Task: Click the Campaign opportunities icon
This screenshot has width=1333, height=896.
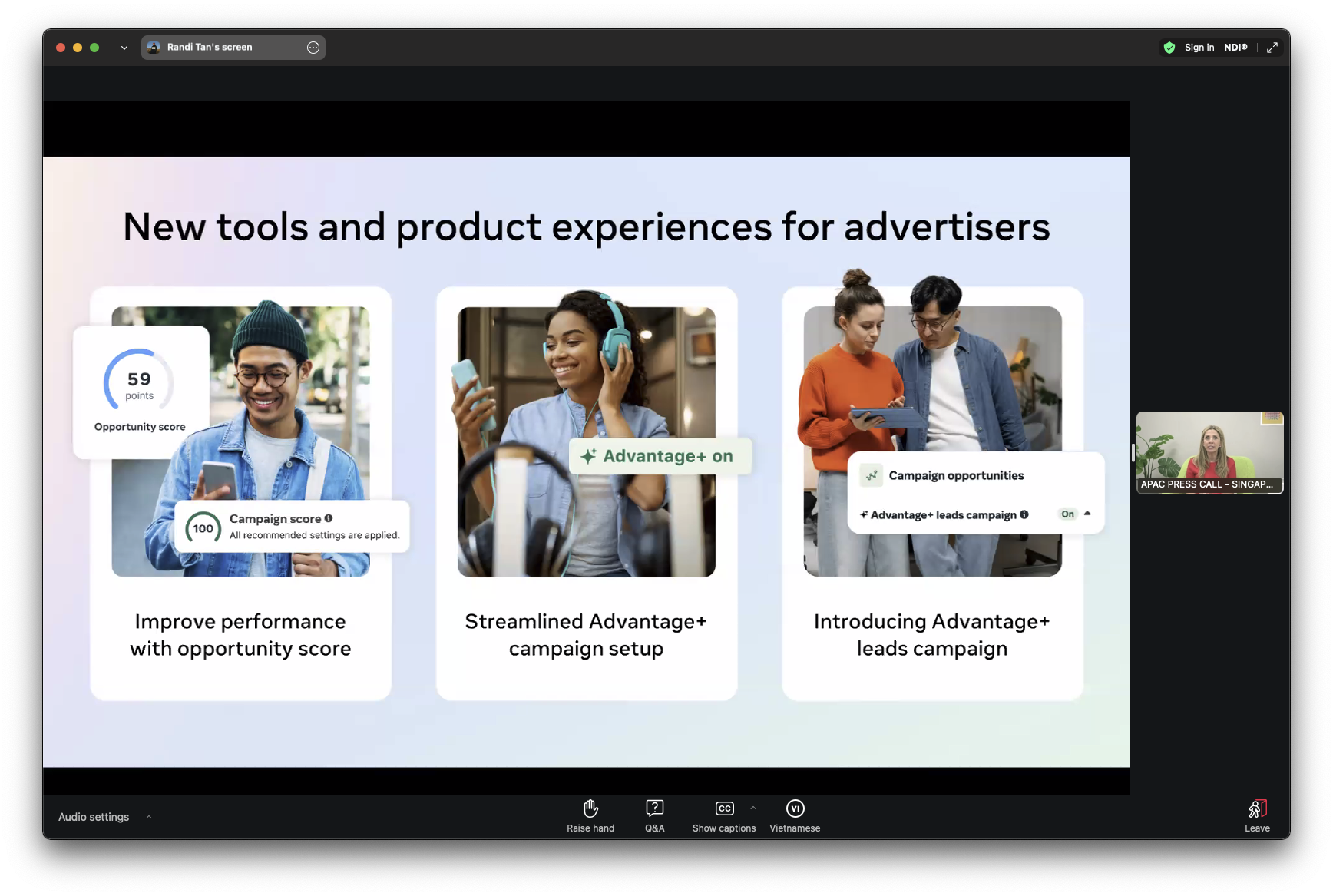Action: (x=871, y=476)
